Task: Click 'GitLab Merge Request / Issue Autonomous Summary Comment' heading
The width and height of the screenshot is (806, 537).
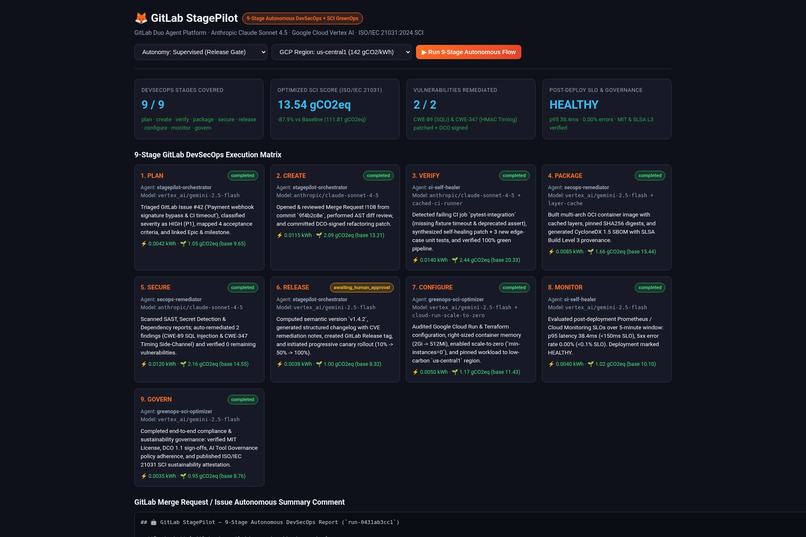Action: coord(240,502)
